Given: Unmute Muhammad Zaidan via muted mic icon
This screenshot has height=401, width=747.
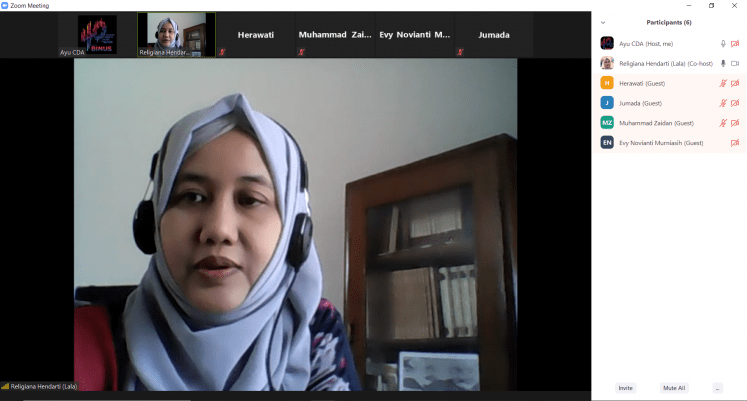Looking at the screenshot, I should click(x=723, y=123).
